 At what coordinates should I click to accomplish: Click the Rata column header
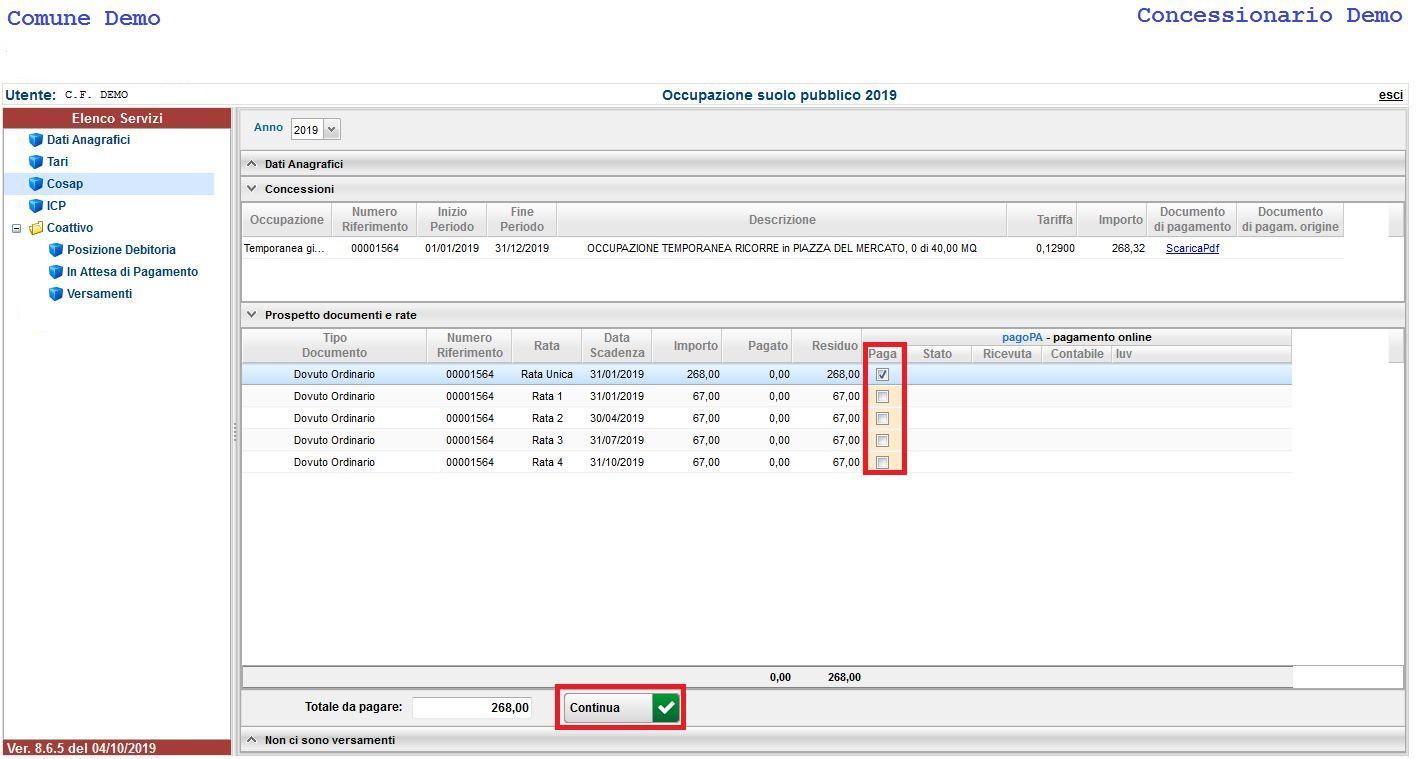coord(546,346)
